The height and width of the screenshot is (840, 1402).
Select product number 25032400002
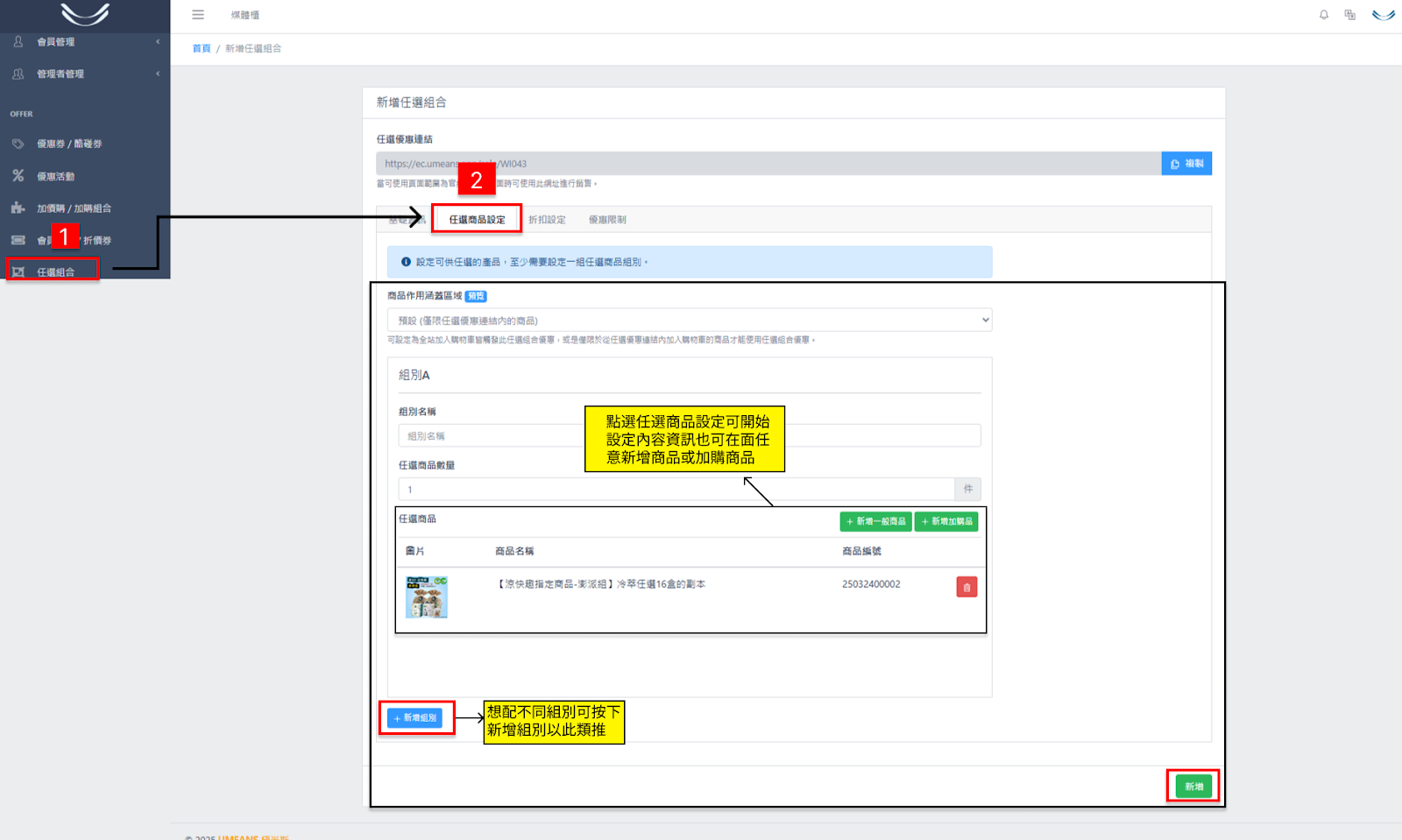click(x=871, y=584)
